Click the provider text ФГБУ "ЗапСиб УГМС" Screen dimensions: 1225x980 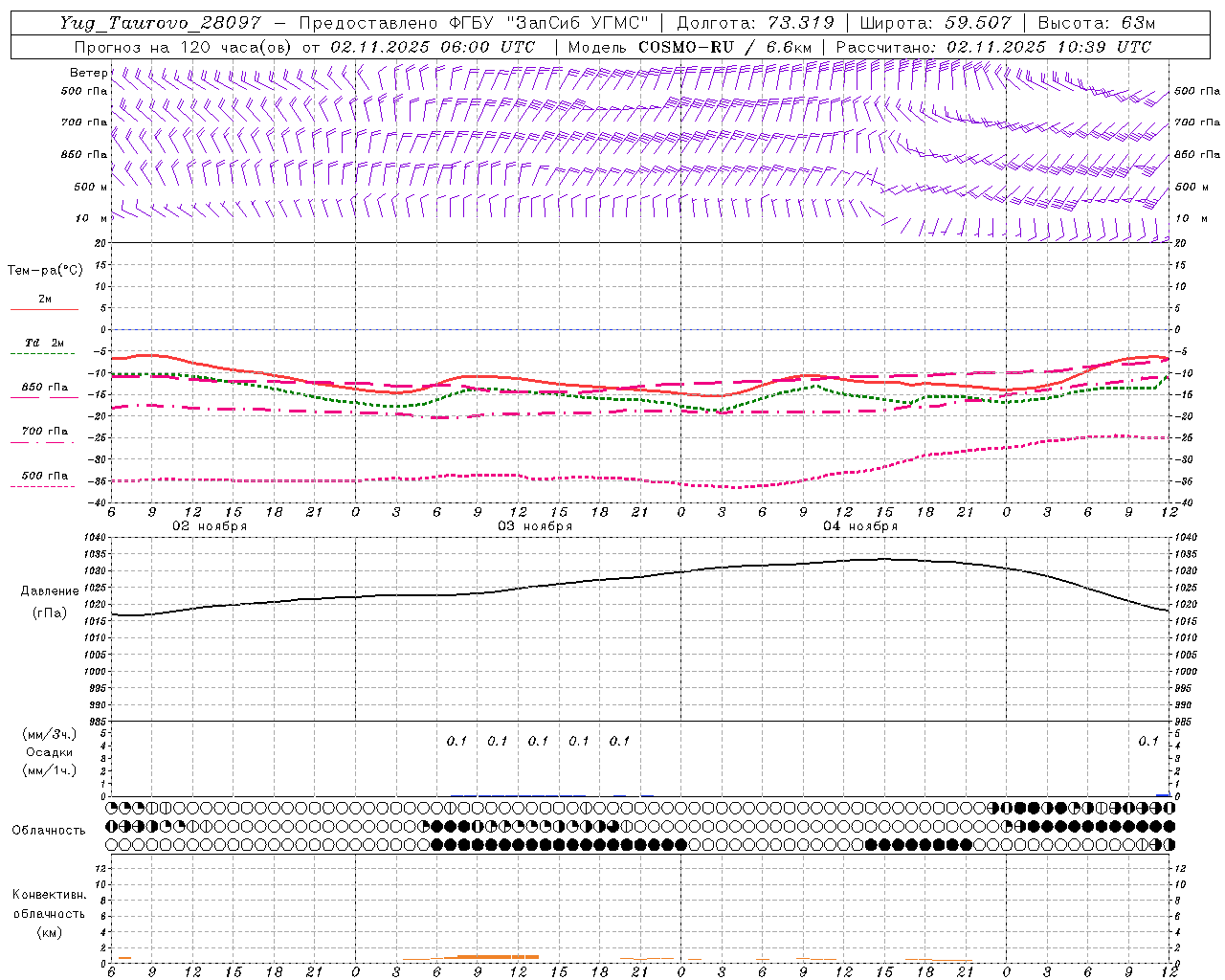pos(549,23)
